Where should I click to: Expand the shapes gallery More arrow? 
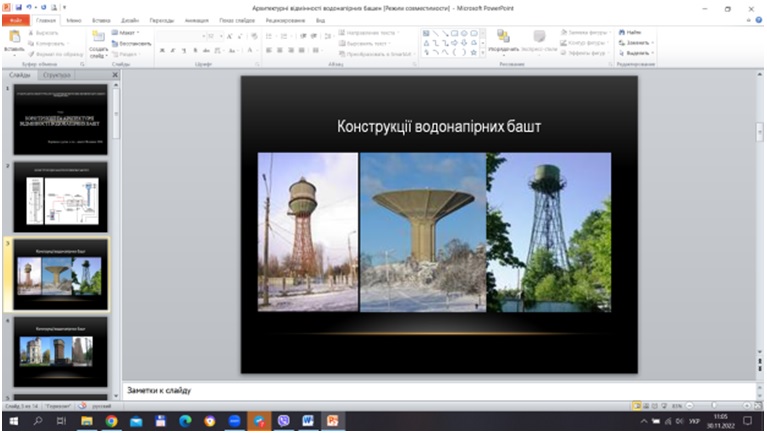(483, 52)
